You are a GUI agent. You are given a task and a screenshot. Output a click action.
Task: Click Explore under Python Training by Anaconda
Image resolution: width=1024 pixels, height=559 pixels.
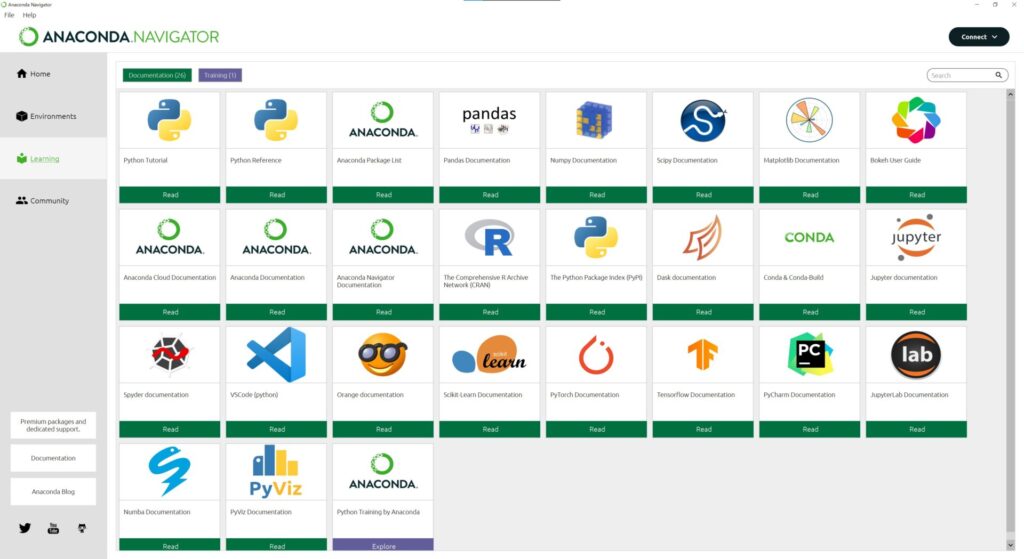click(383, 545)
